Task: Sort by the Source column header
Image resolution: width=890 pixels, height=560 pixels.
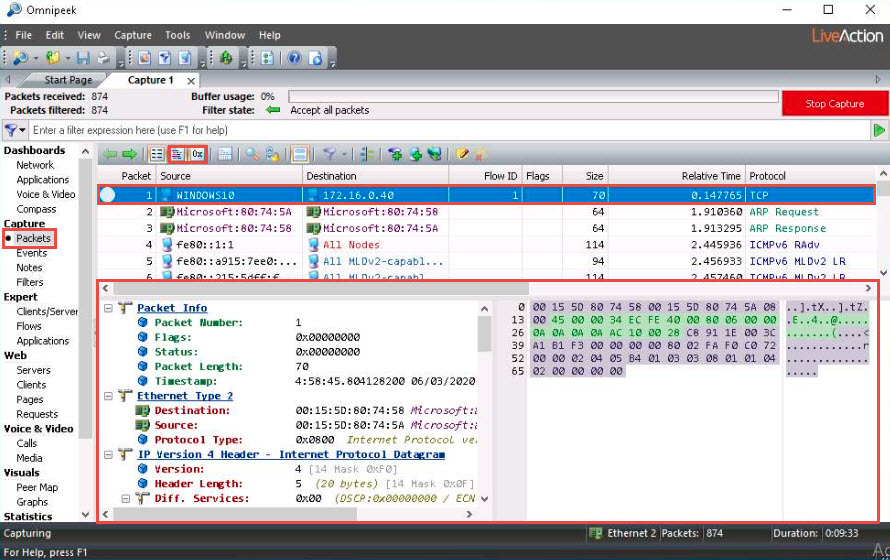Action: point(229,176)
